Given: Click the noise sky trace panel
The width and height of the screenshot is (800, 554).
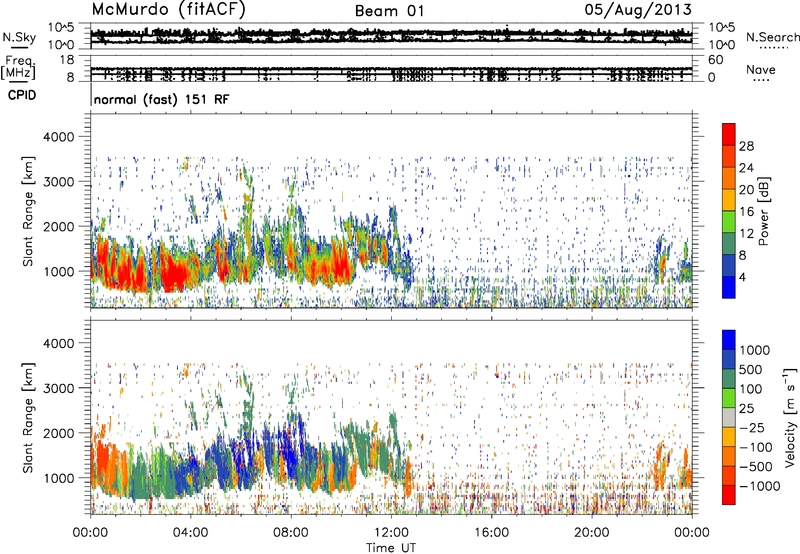Looking at the screenshot, I should [391, 36].
